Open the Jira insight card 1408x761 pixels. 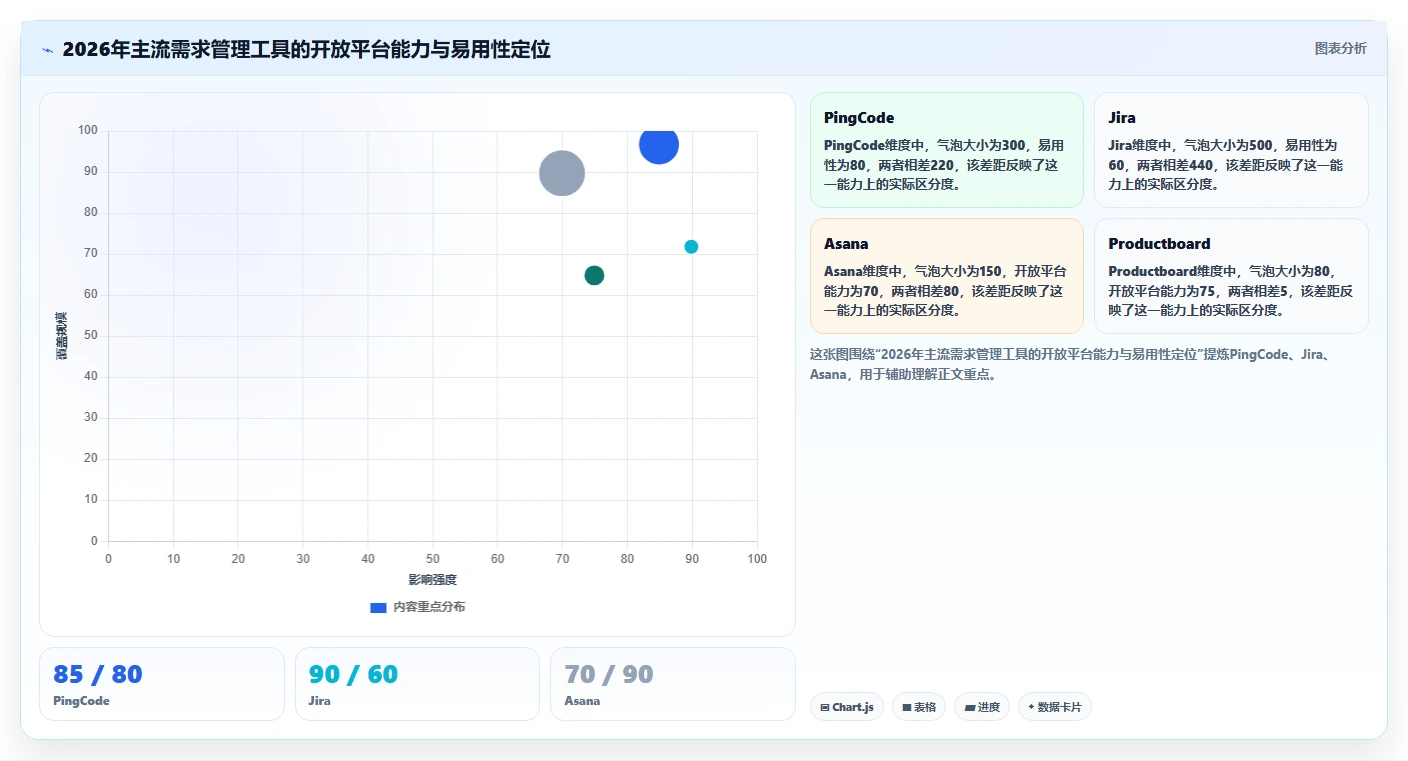click(x=1231, y=150)
